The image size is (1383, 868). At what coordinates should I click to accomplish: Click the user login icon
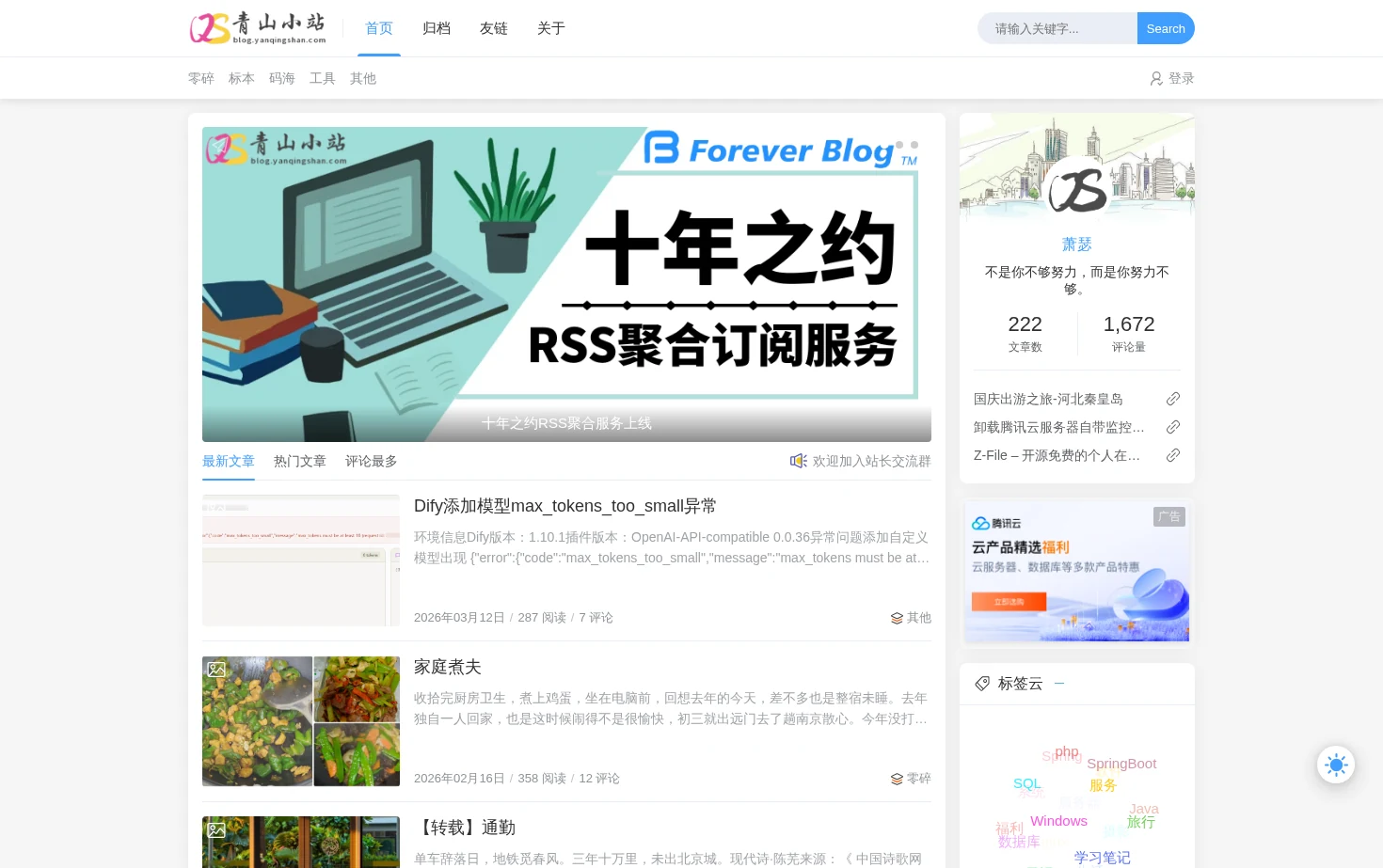[x=1156, y=78]
